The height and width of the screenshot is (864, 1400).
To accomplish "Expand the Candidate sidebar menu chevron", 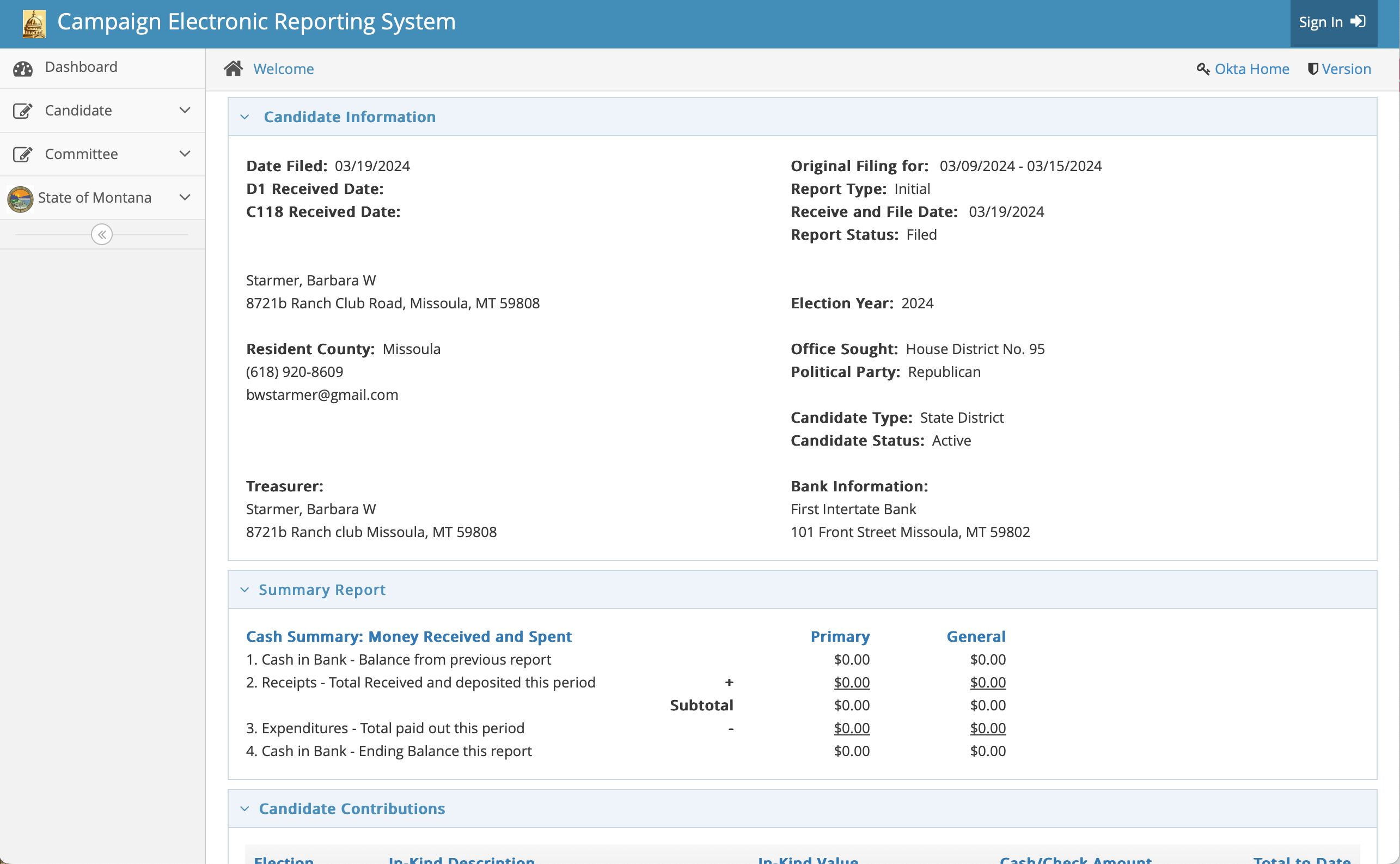I will click(x=185, y=110).
